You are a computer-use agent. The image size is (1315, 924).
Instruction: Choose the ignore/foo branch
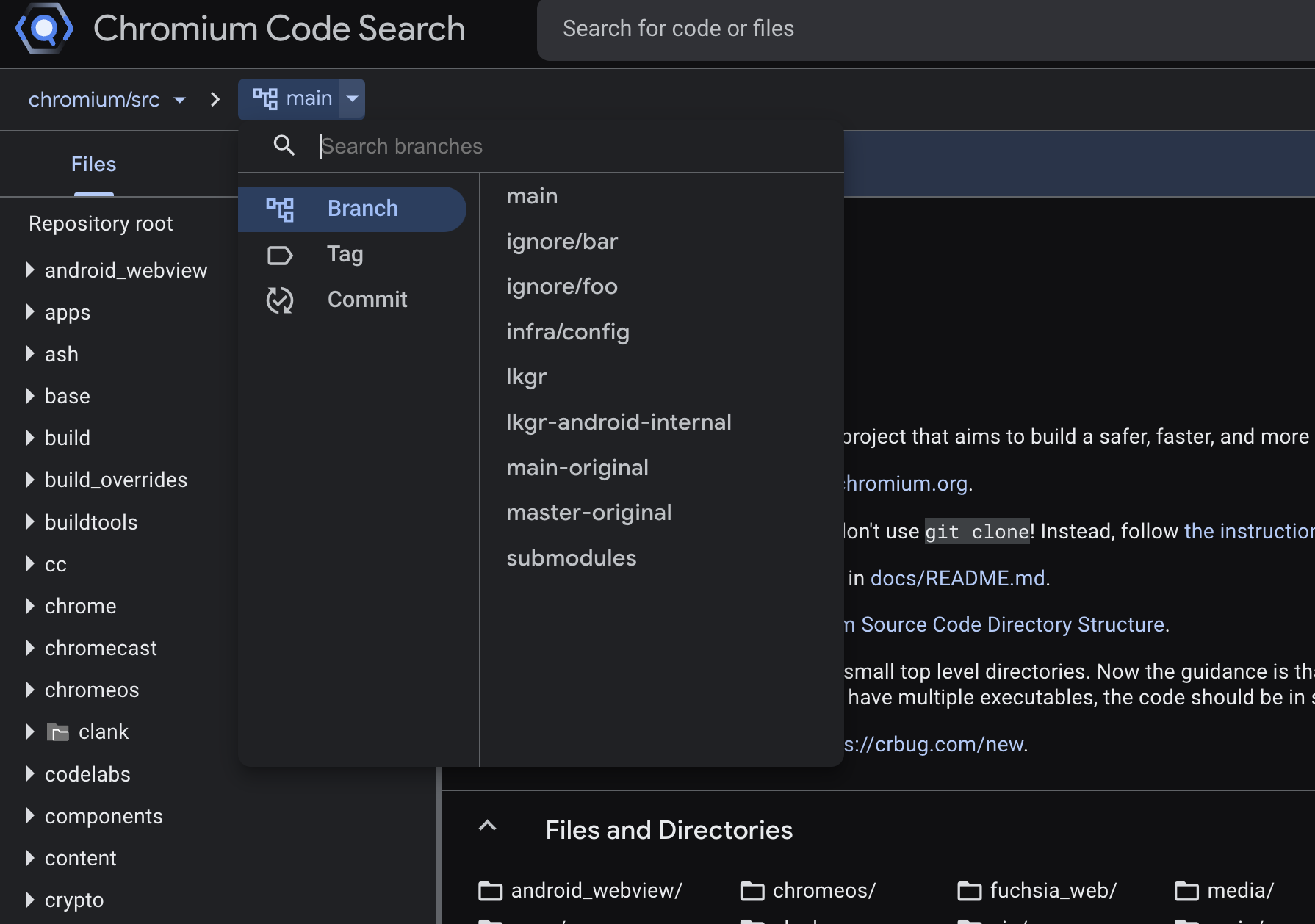coord(562,286)
